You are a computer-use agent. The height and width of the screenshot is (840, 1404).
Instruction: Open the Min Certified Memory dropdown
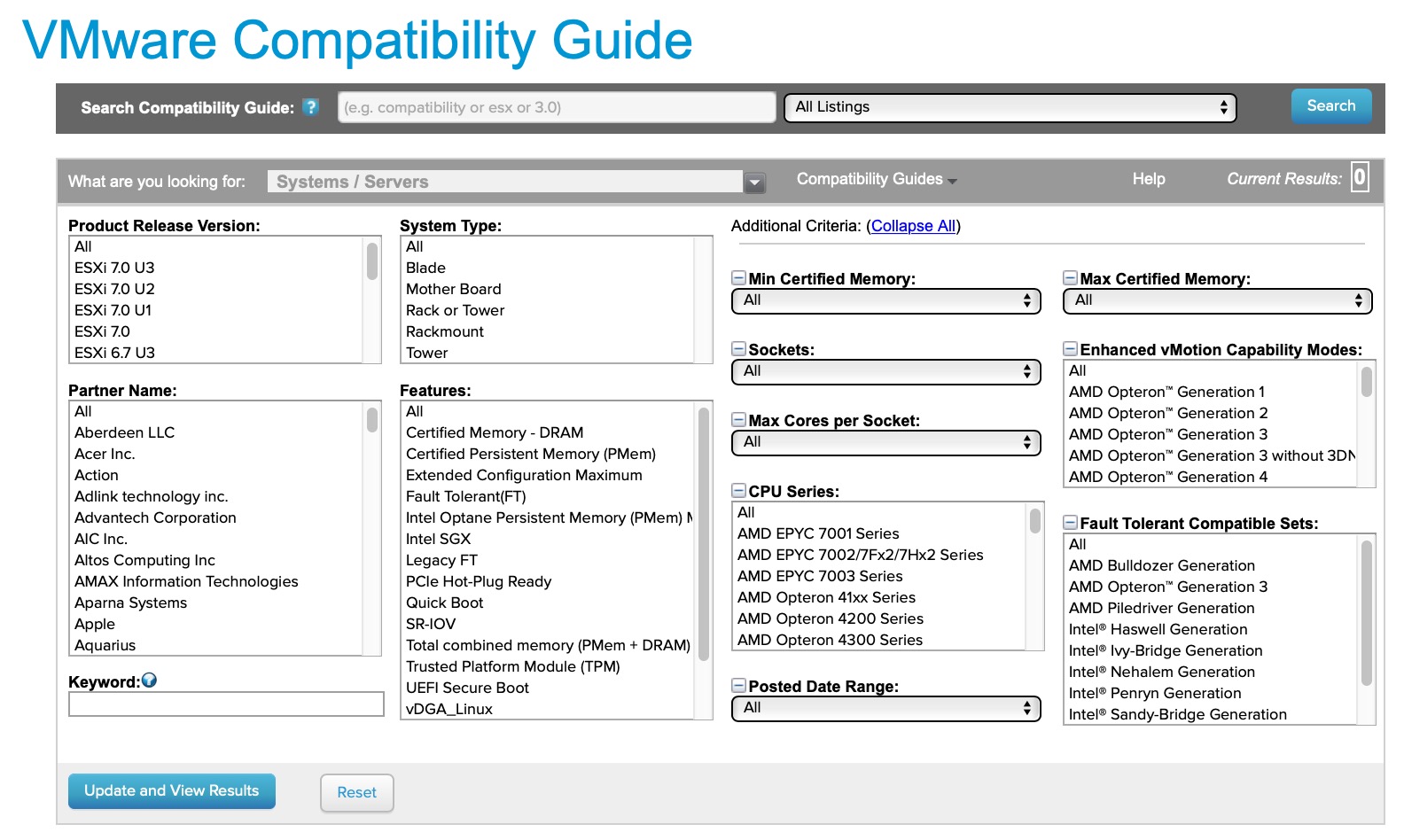click(886, 301)
